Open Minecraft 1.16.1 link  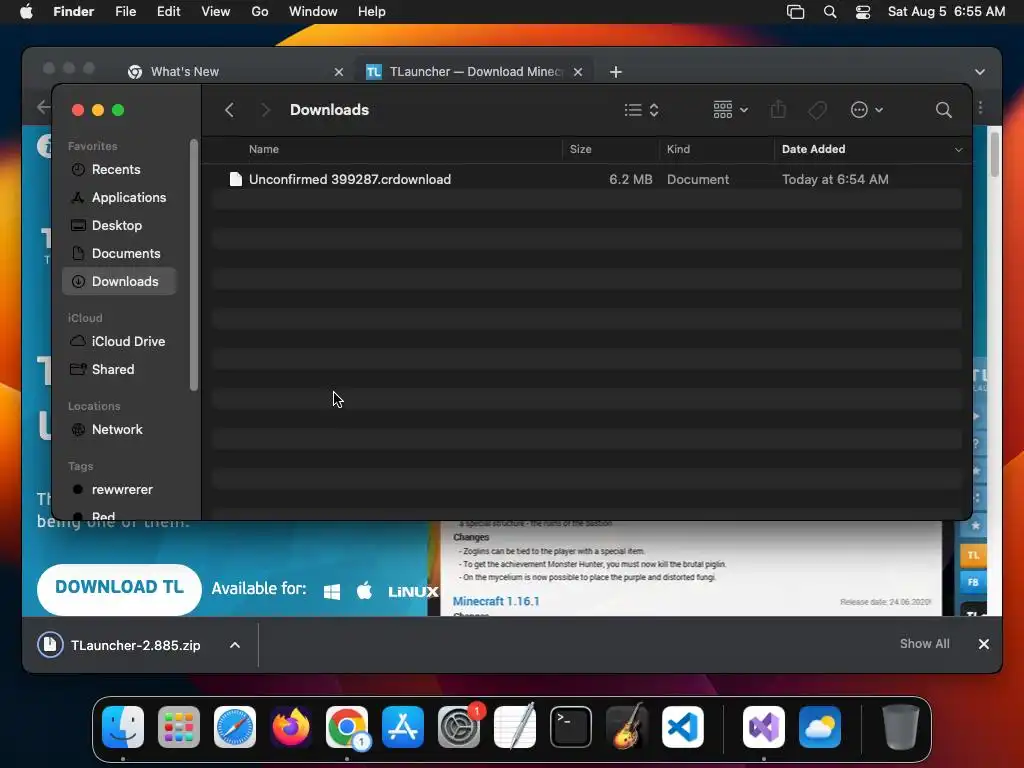[x=496, y=601]
